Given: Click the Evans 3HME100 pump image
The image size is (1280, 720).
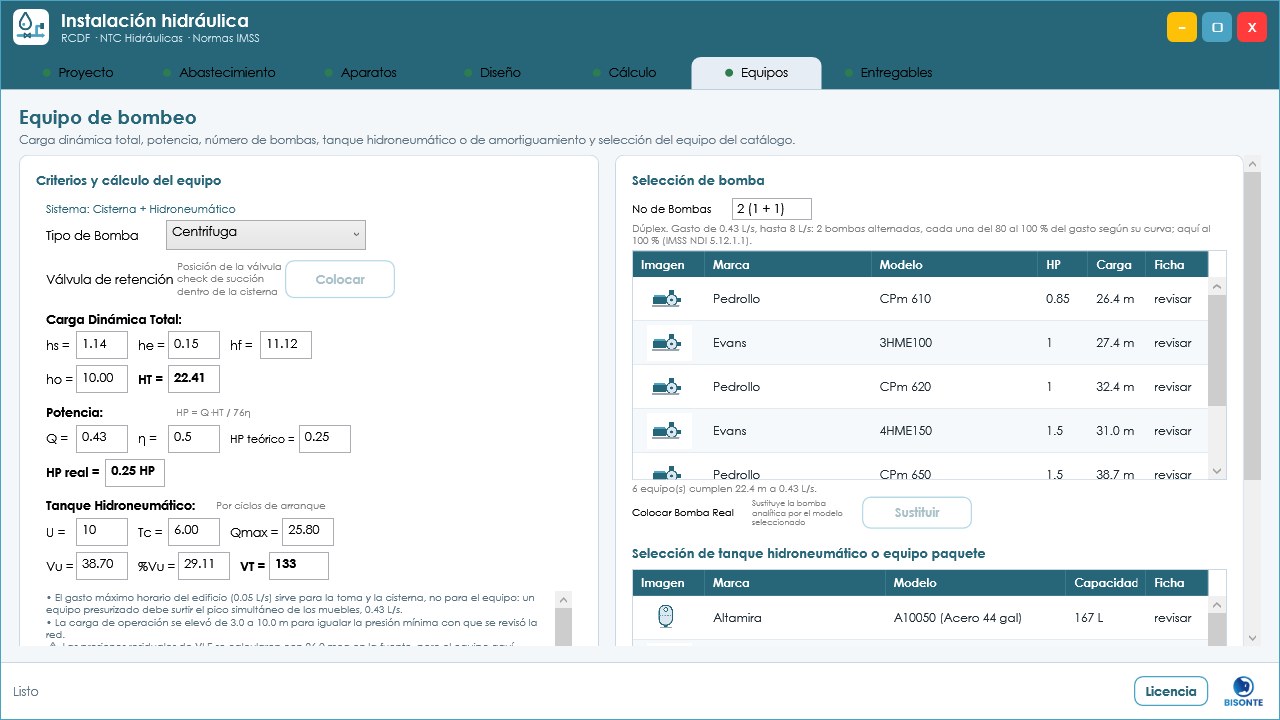Looking at the screenshot, I should tap(666, 343).
